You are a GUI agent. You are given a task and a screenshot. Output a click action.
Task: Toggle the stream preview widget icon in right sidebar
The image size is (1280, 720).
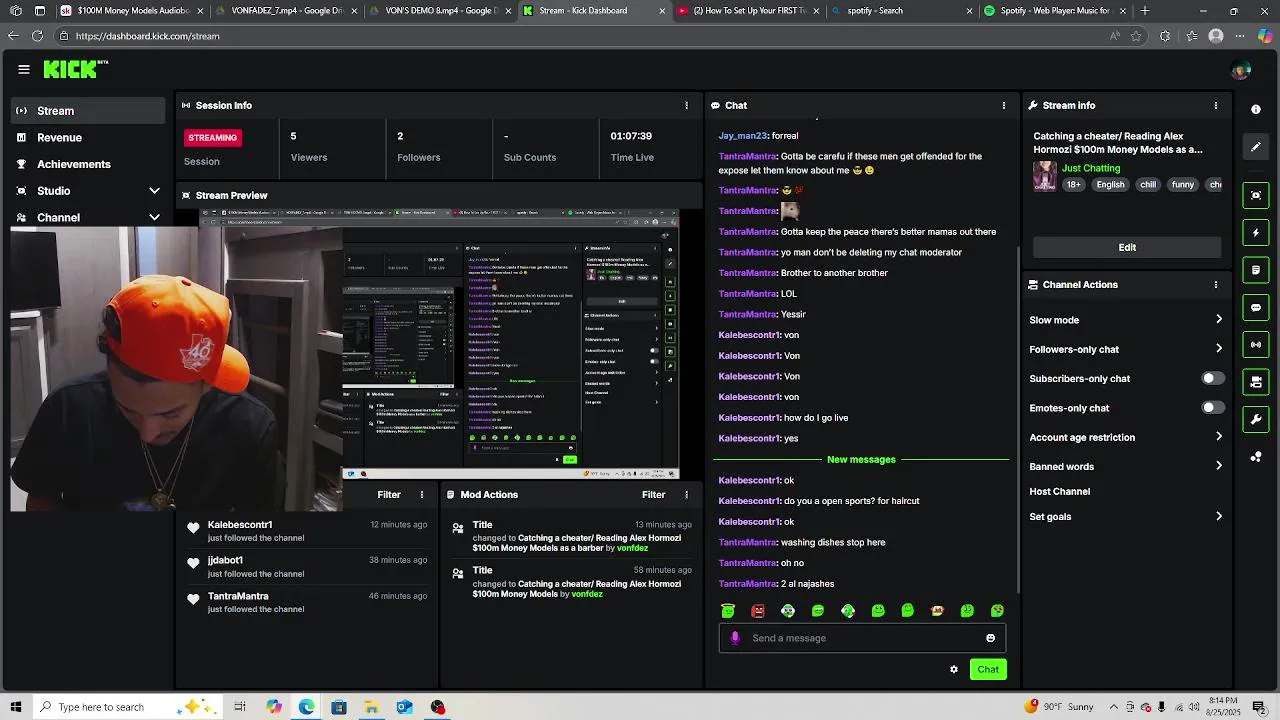coord(1256,195)
